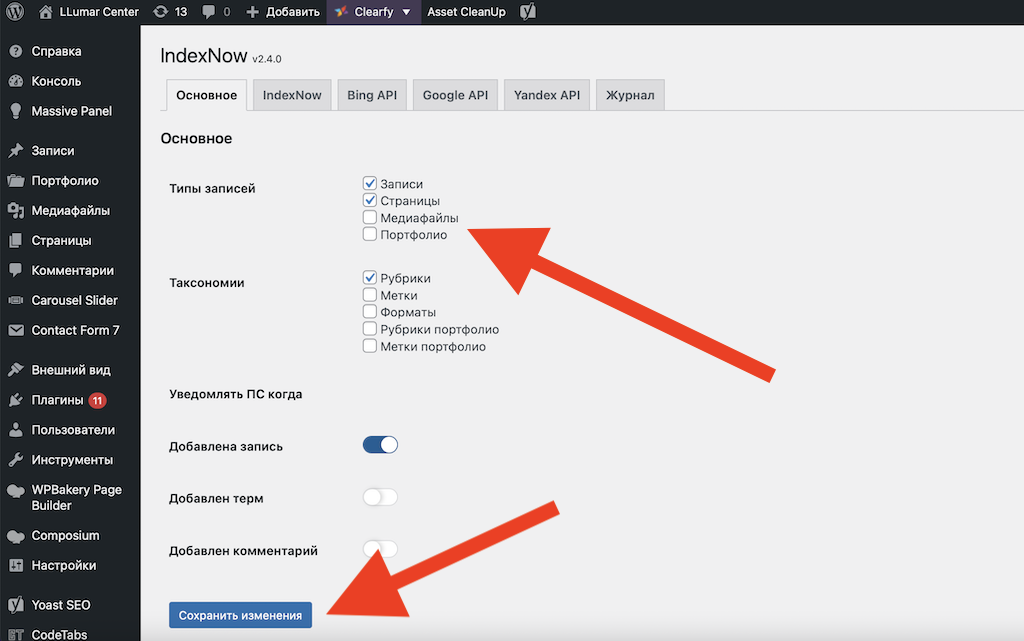Open the Yandex API tab
The image size is (1024, 641).
(547, 95)
